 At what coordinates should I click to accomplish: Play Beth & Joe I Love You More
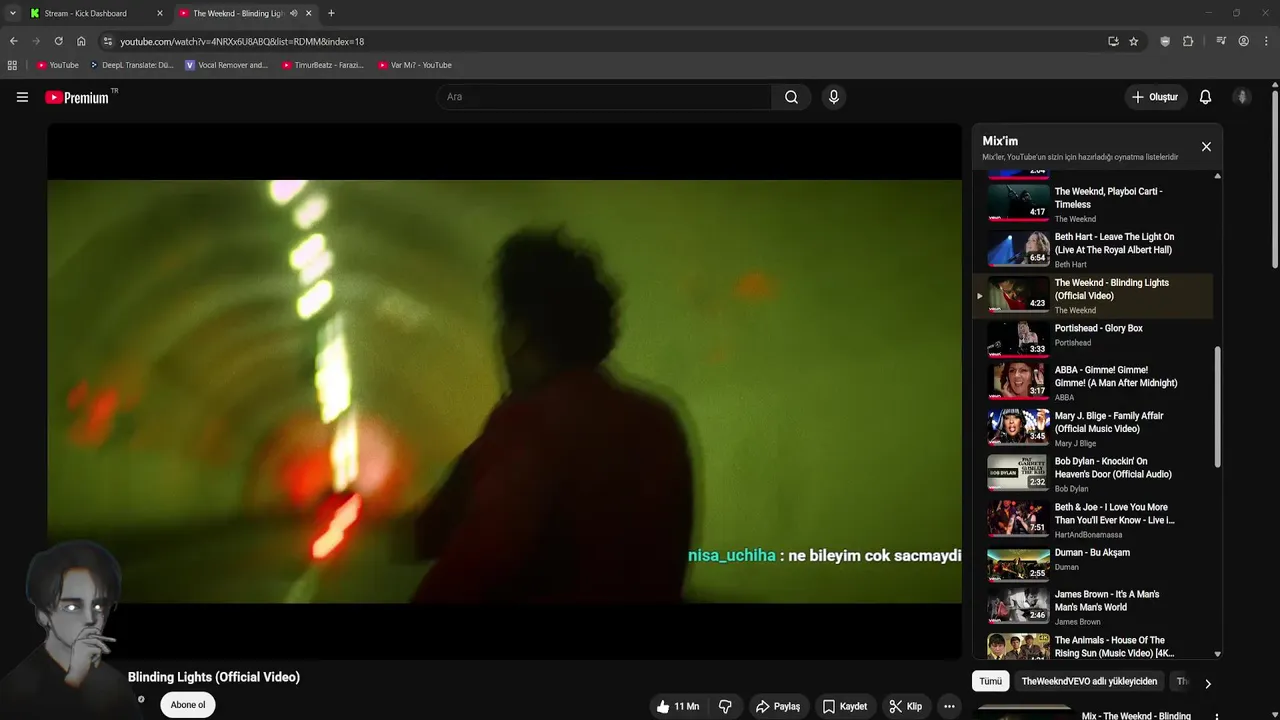tap(1094, 519)
